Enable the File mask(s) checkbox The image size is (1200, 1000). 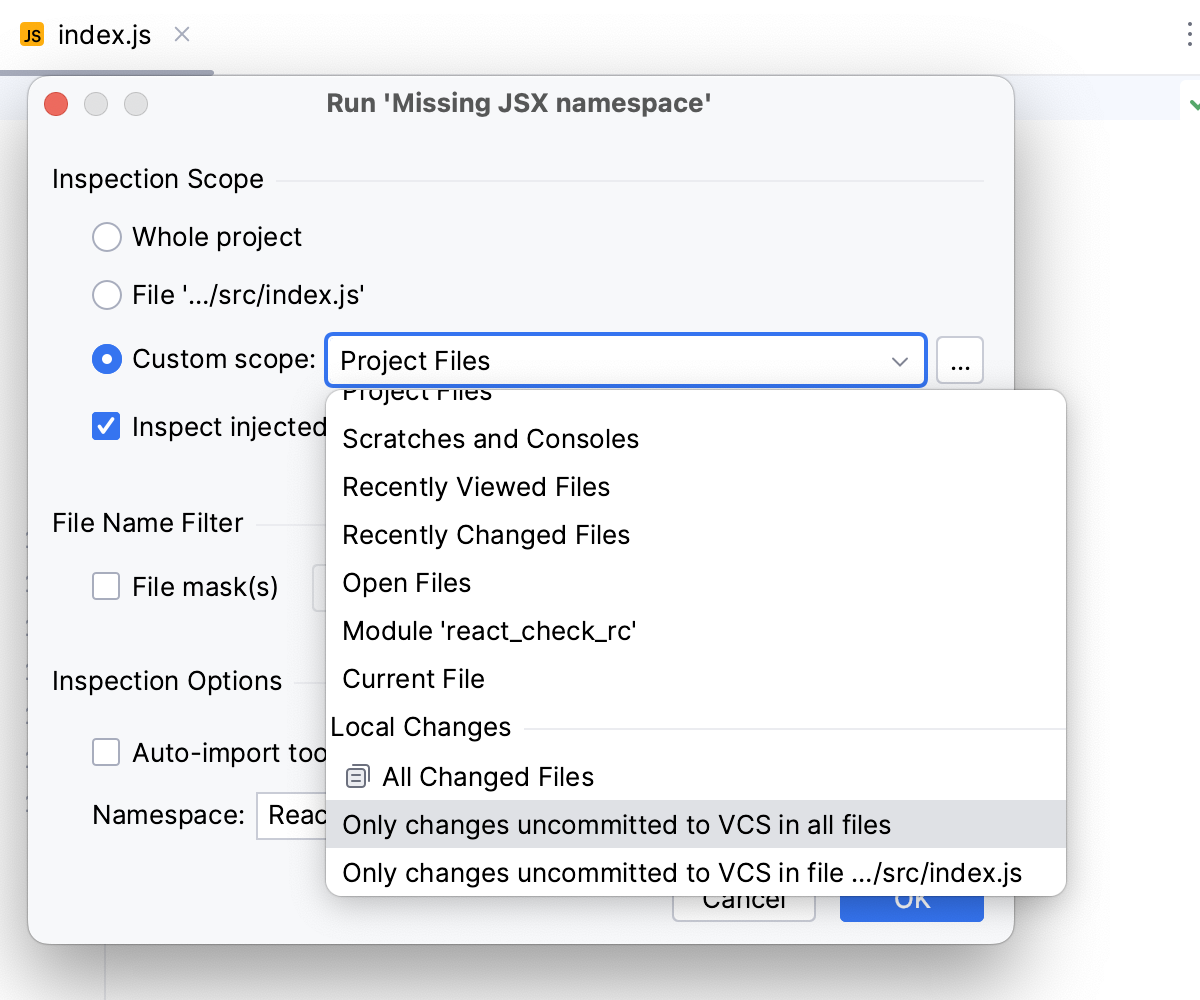pyautogui.click(x=107, y=587)
